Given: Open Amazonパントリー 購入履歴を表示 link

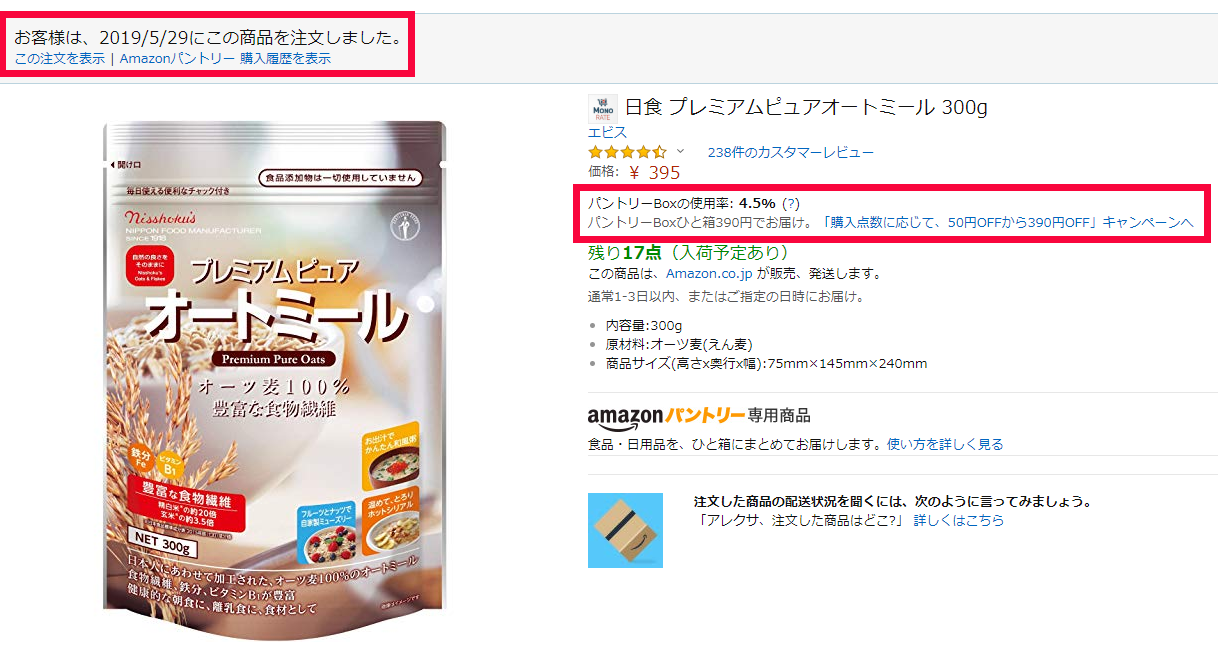Looking at the screenshot, I should pyautogui.click(x=225, y=58).
